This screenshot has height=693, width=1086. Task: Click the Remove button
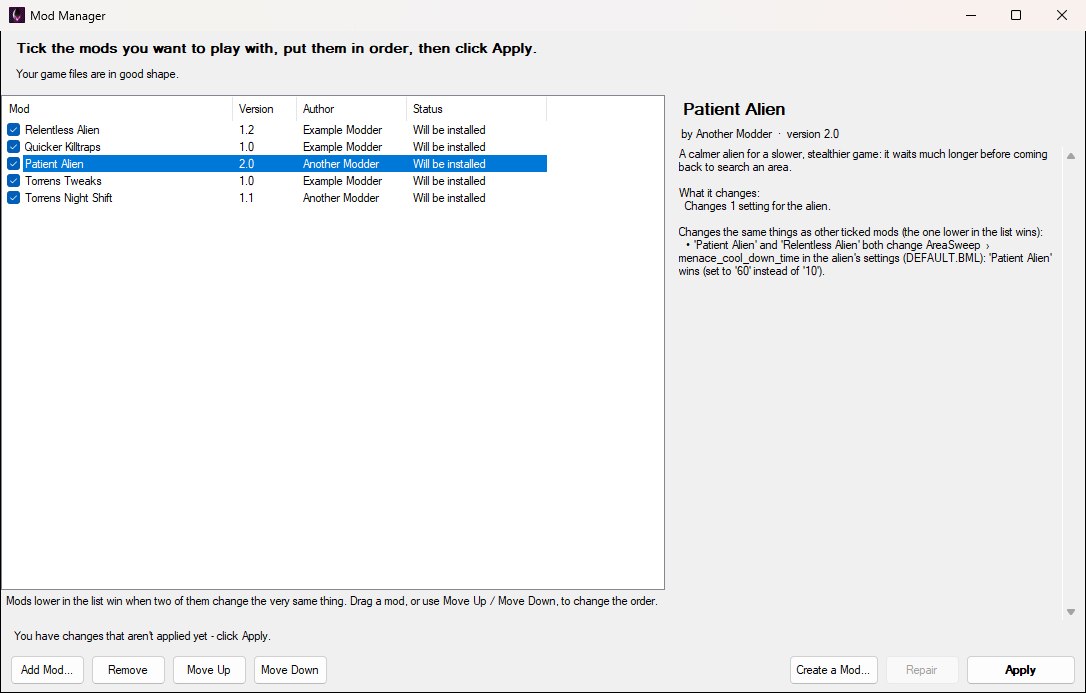[128, 669]
